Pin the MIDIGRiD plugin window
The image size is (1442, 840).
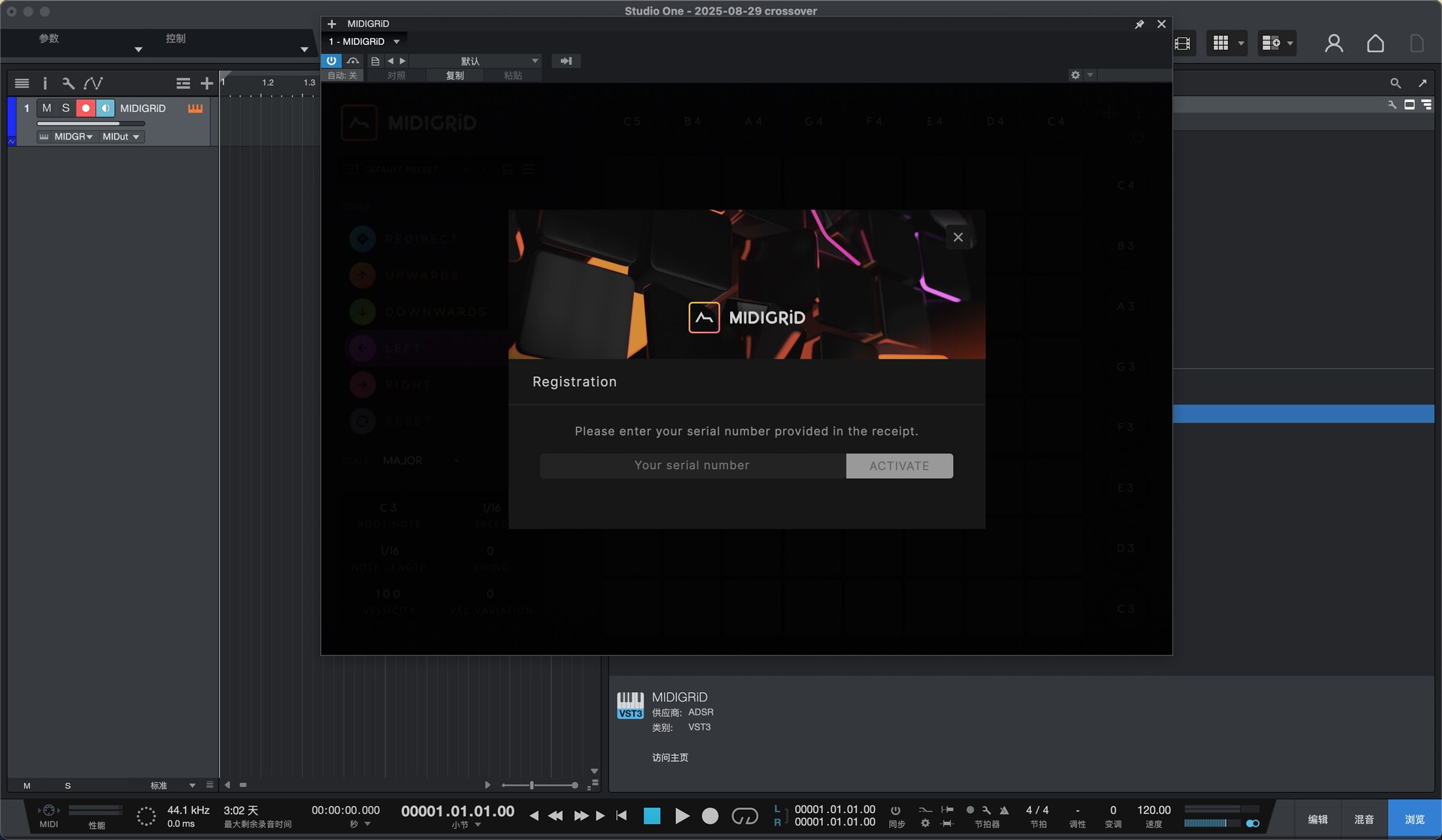(x=1139, y=24)
